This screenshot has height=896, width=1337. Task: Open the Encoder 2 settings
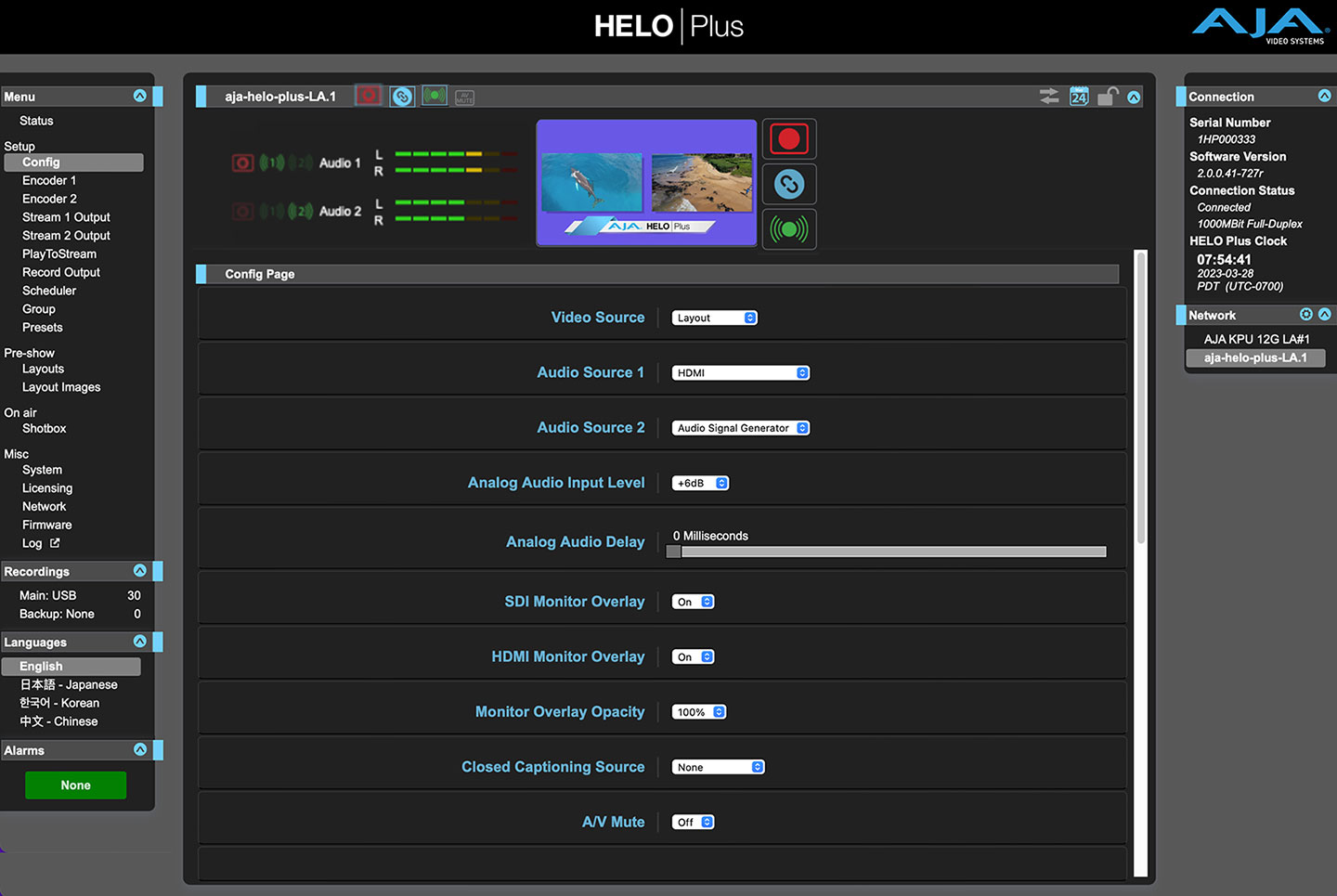pos(49,199)
